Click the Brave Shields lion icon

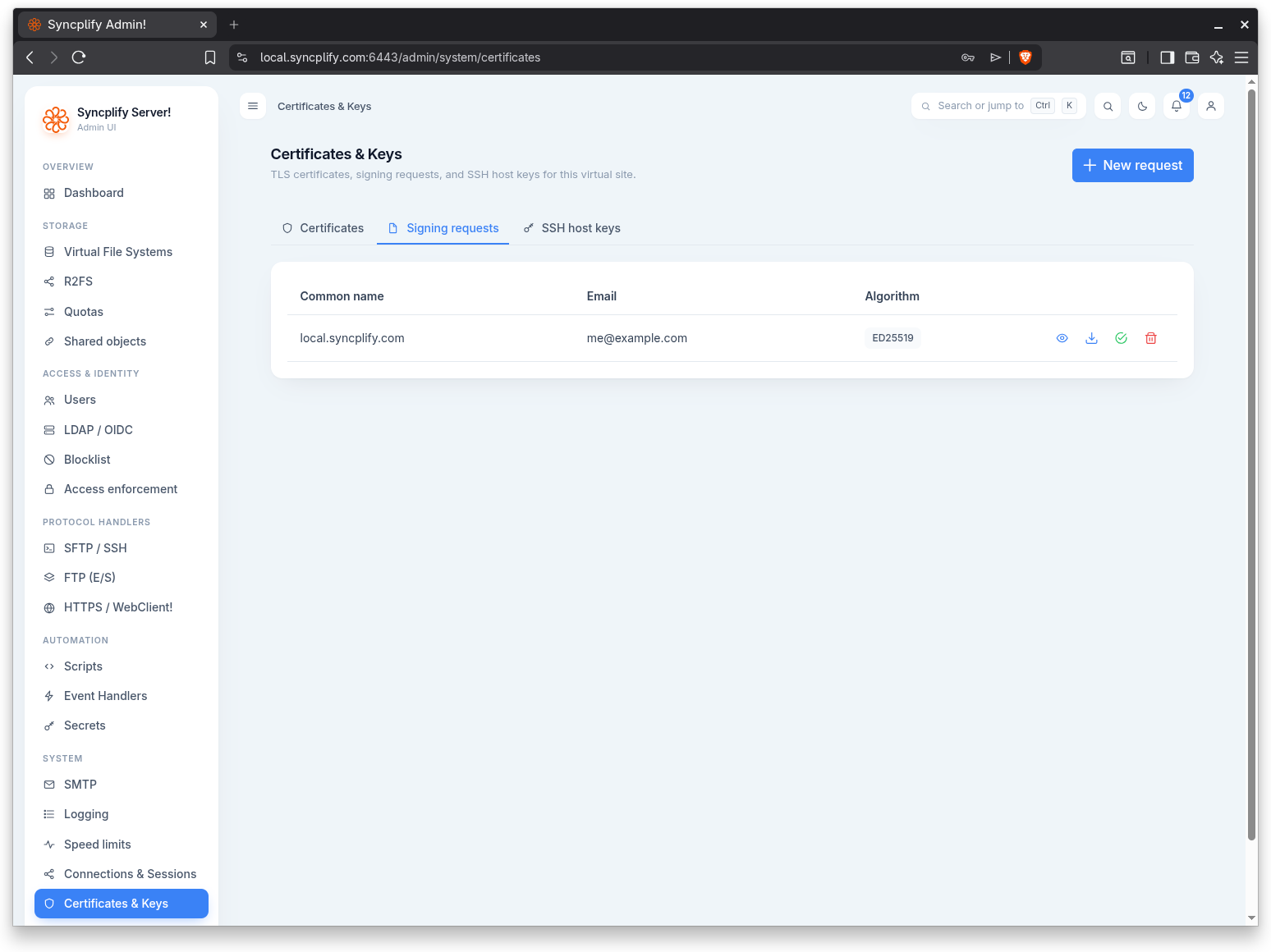point(1026,57)
